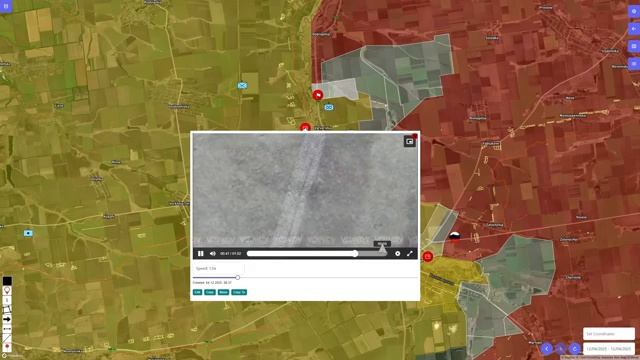Screen dimensions: 640x360
Task: Click the blue button with left arrow
Action: 634,29
